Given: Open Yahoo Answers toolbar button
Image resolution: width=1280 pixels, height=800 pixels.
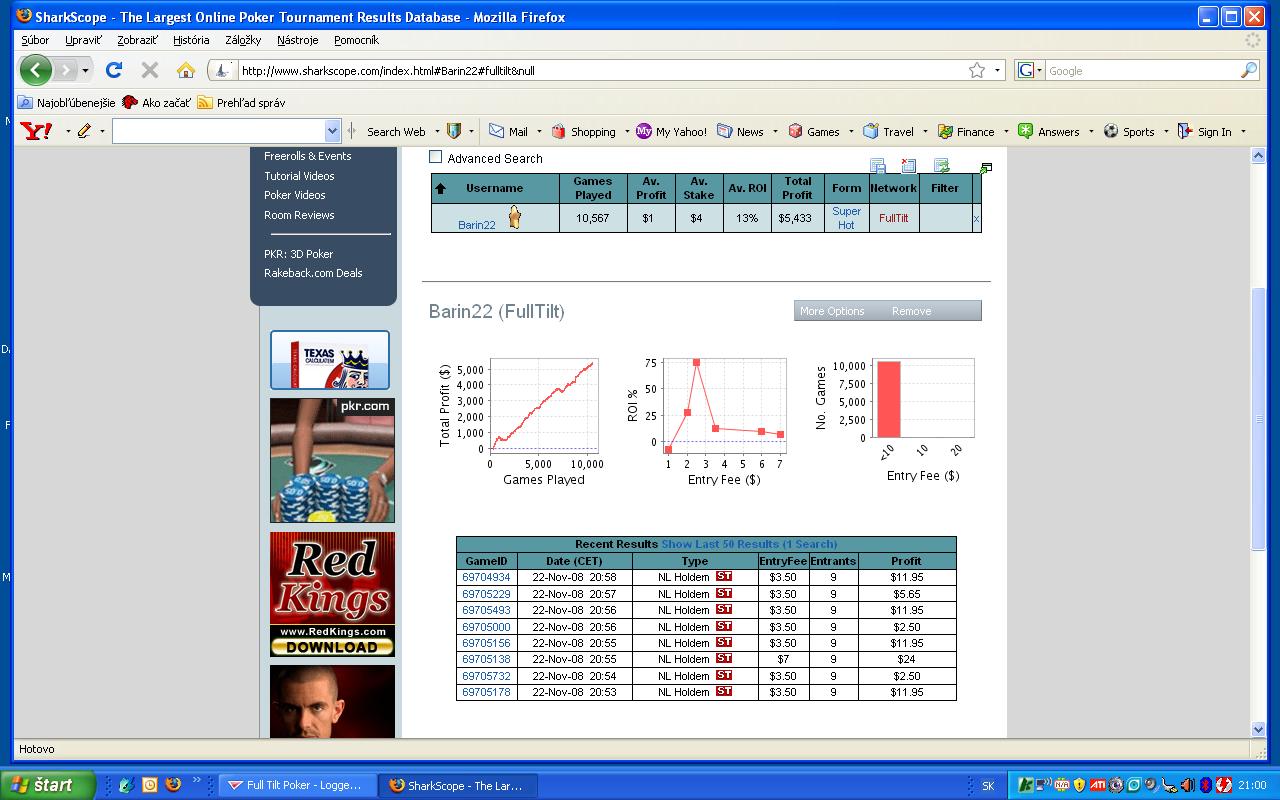Looking at the screenshot, I should pyautogui.click(x=1049, y=131).
